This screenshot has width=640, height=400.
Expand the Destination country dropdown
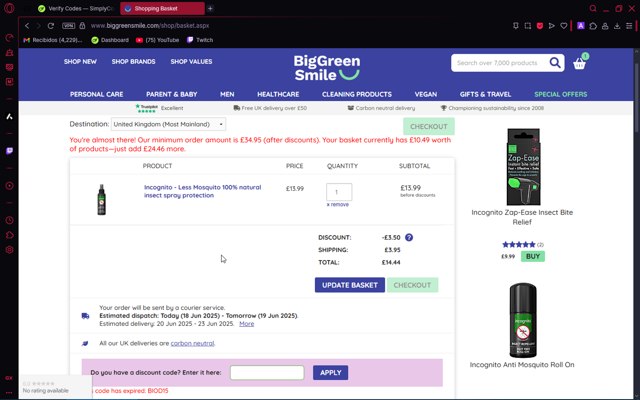coord(168,124)
